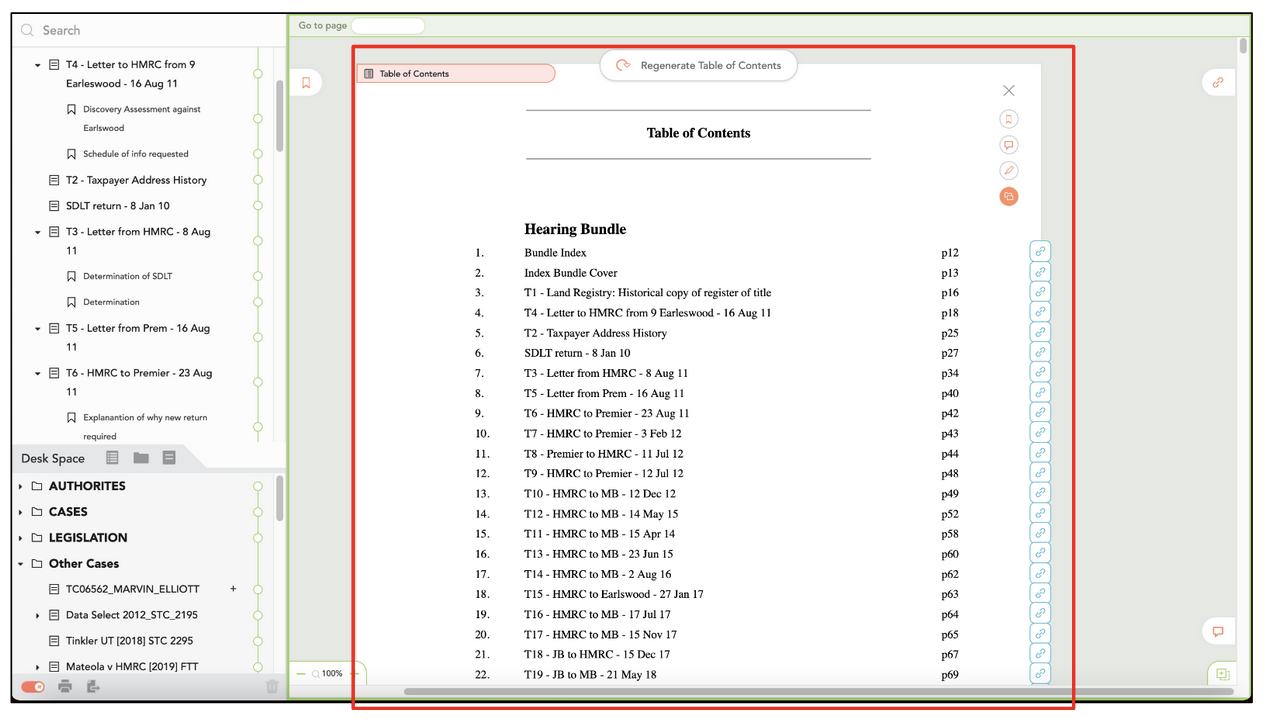Expand the LEGISLATION folder

(21, 538)
